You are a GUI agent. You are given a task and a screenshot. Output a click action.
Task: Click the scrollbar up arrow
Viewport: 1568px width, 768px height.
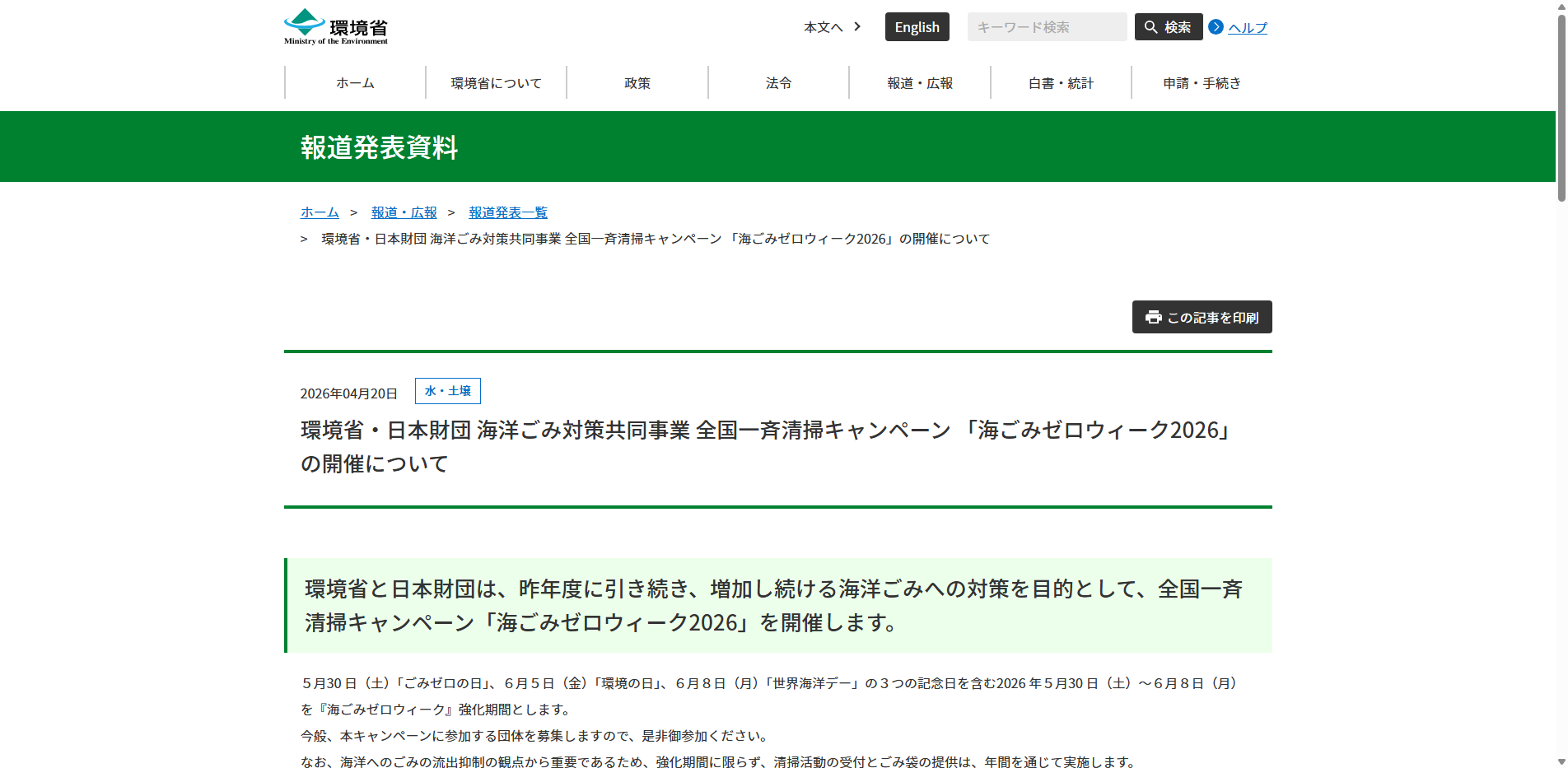click(1561, 7)
